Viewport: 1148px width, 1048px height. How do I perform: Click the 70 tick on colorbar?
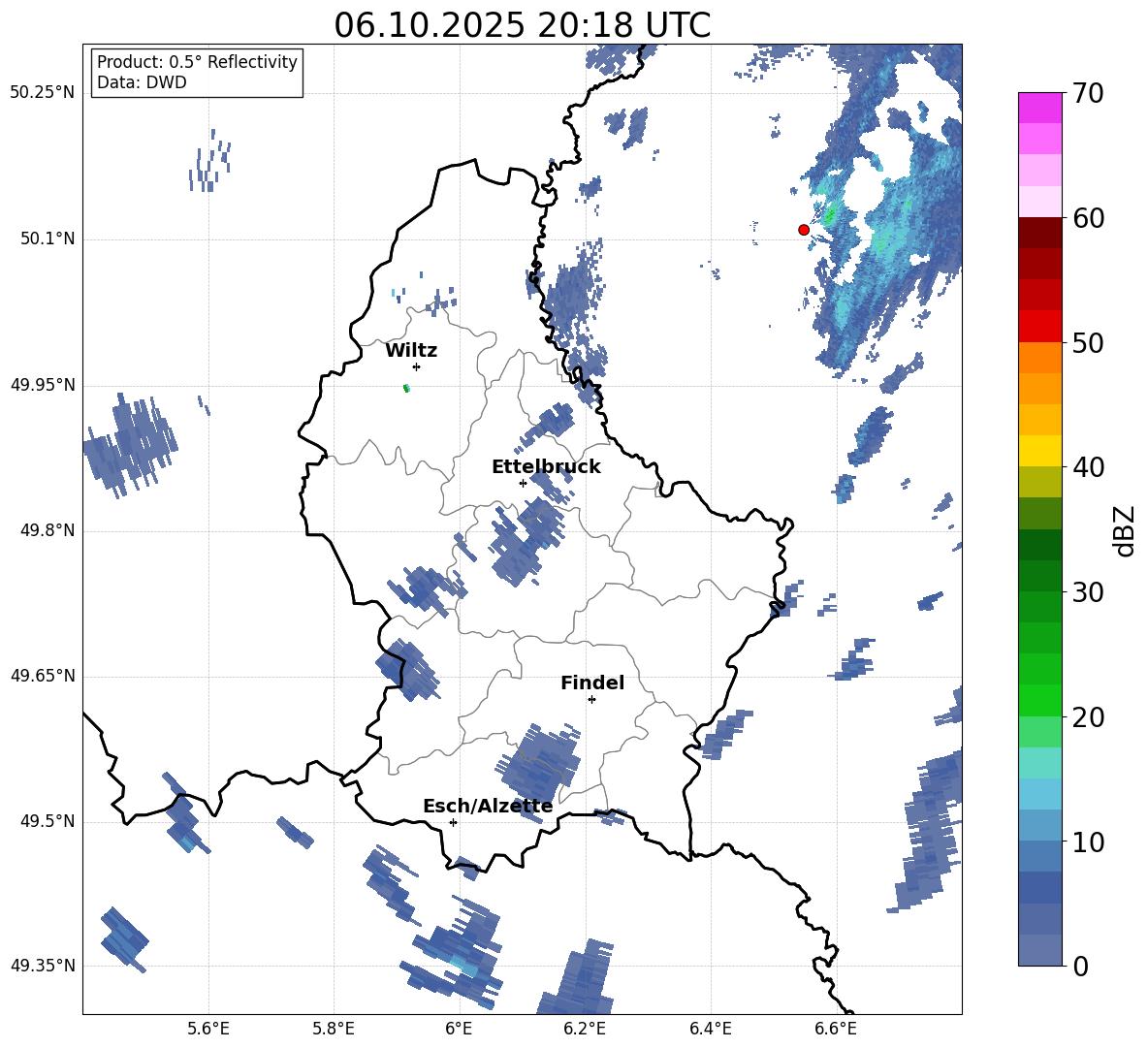(x=1088, y=93)
